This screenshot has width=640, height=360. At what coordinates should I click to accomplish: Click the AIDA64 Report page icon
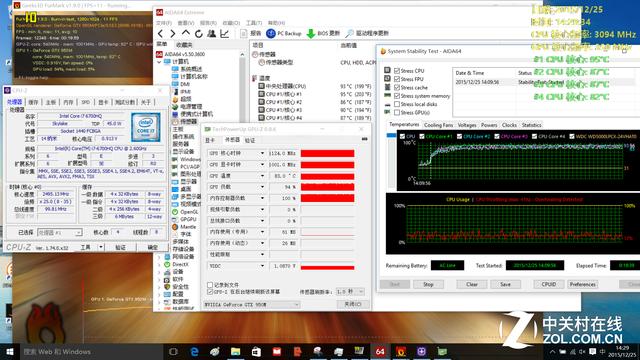(x=244, y=33)
